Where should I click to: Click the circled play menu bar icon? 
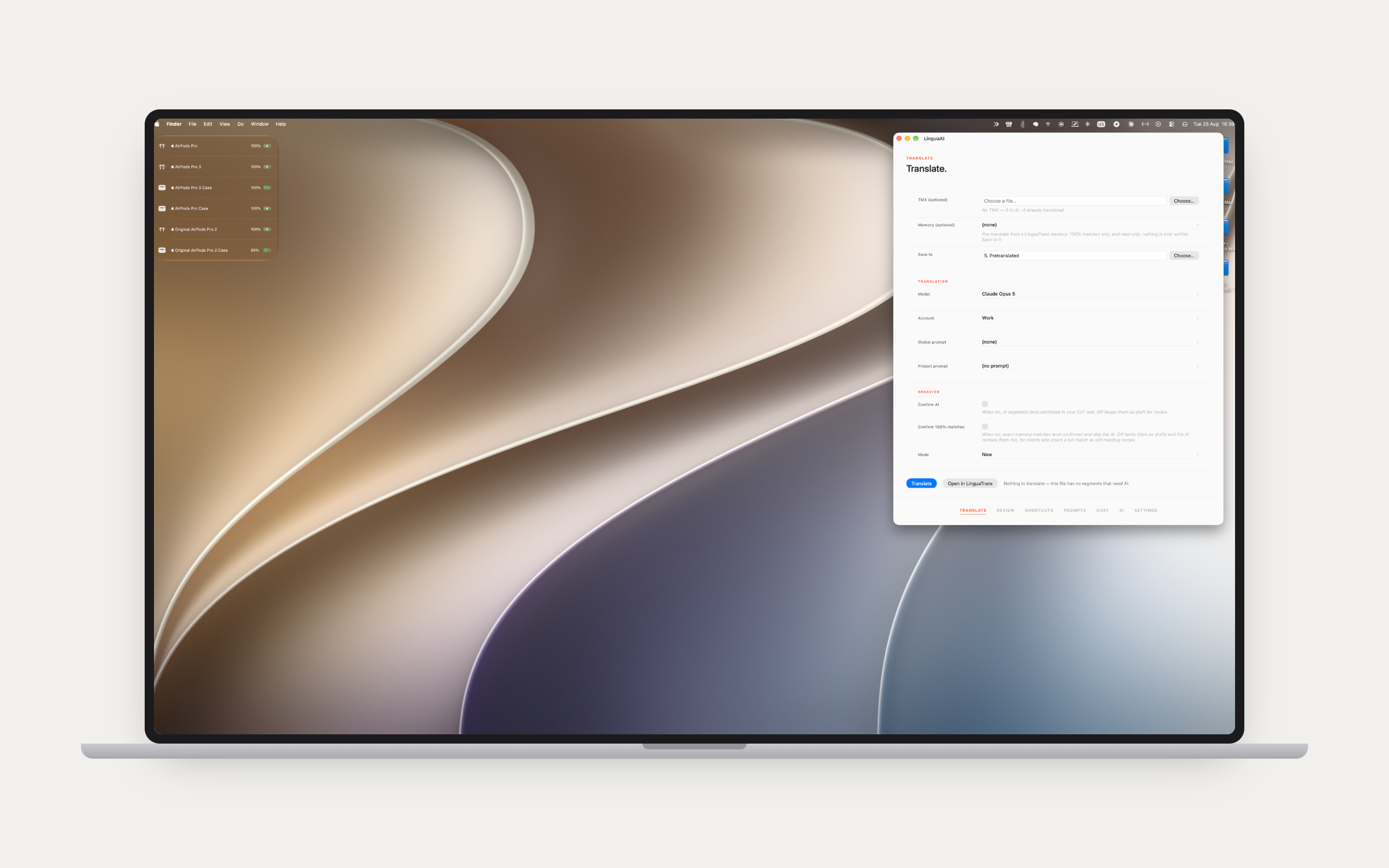click(x=1158, y=124)
